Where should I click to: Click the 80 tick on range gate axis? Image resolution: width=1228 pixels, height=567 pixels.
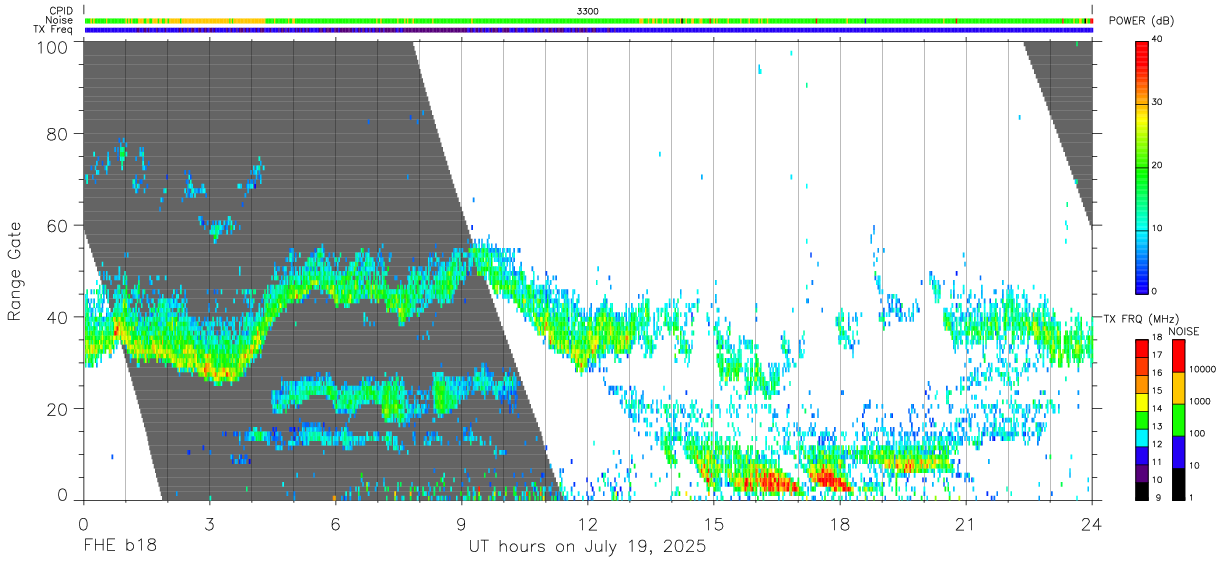(x=59, y=134)
